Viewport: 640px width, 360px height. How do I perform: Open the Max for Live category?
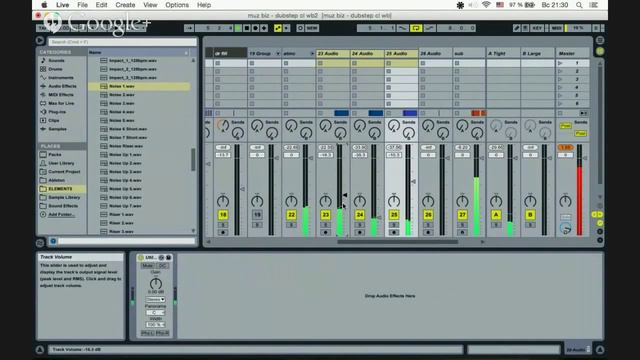point(61,103)
